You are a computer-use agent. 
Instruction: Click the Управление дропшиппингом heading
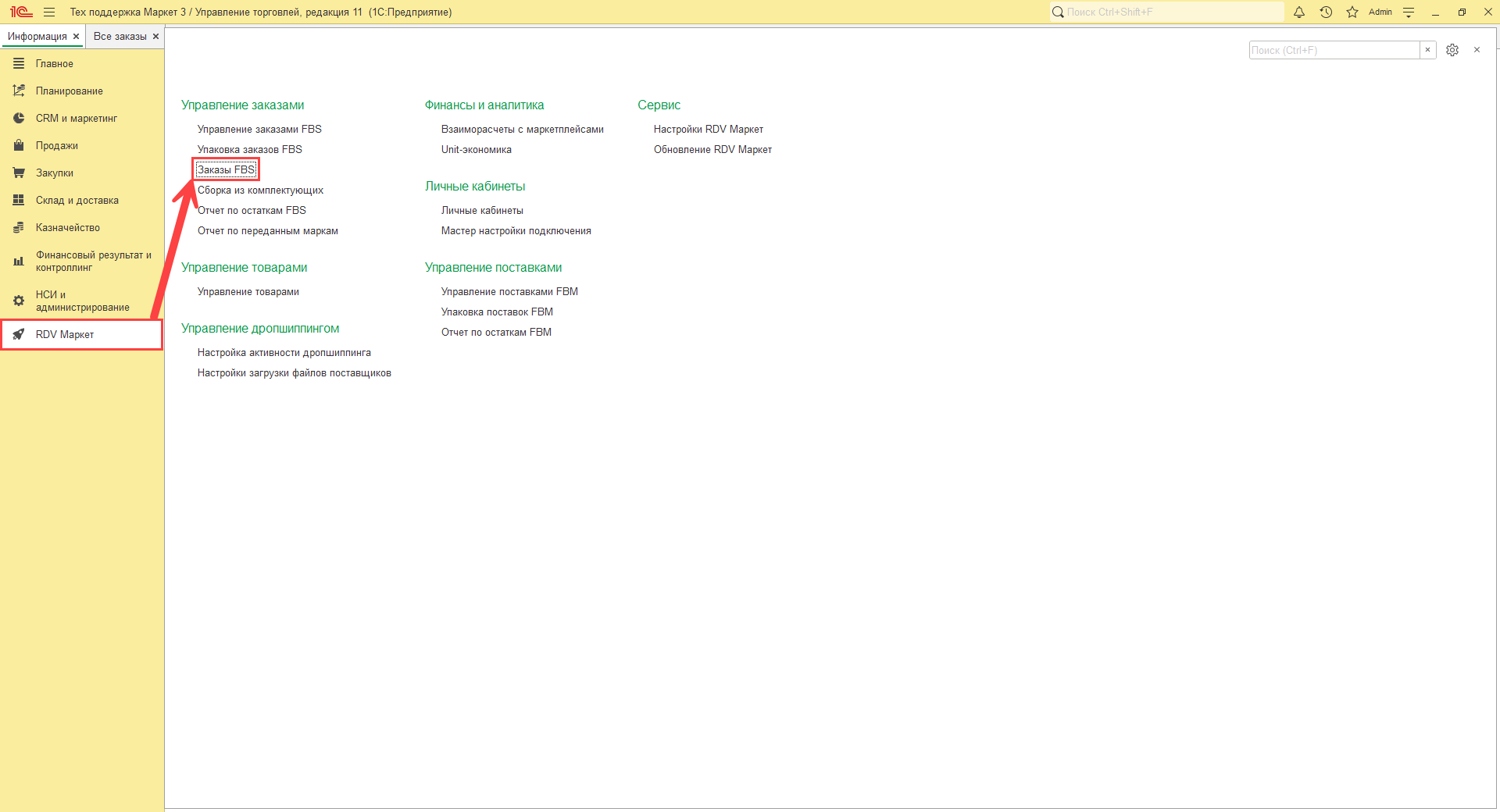[x=260, y=328]
